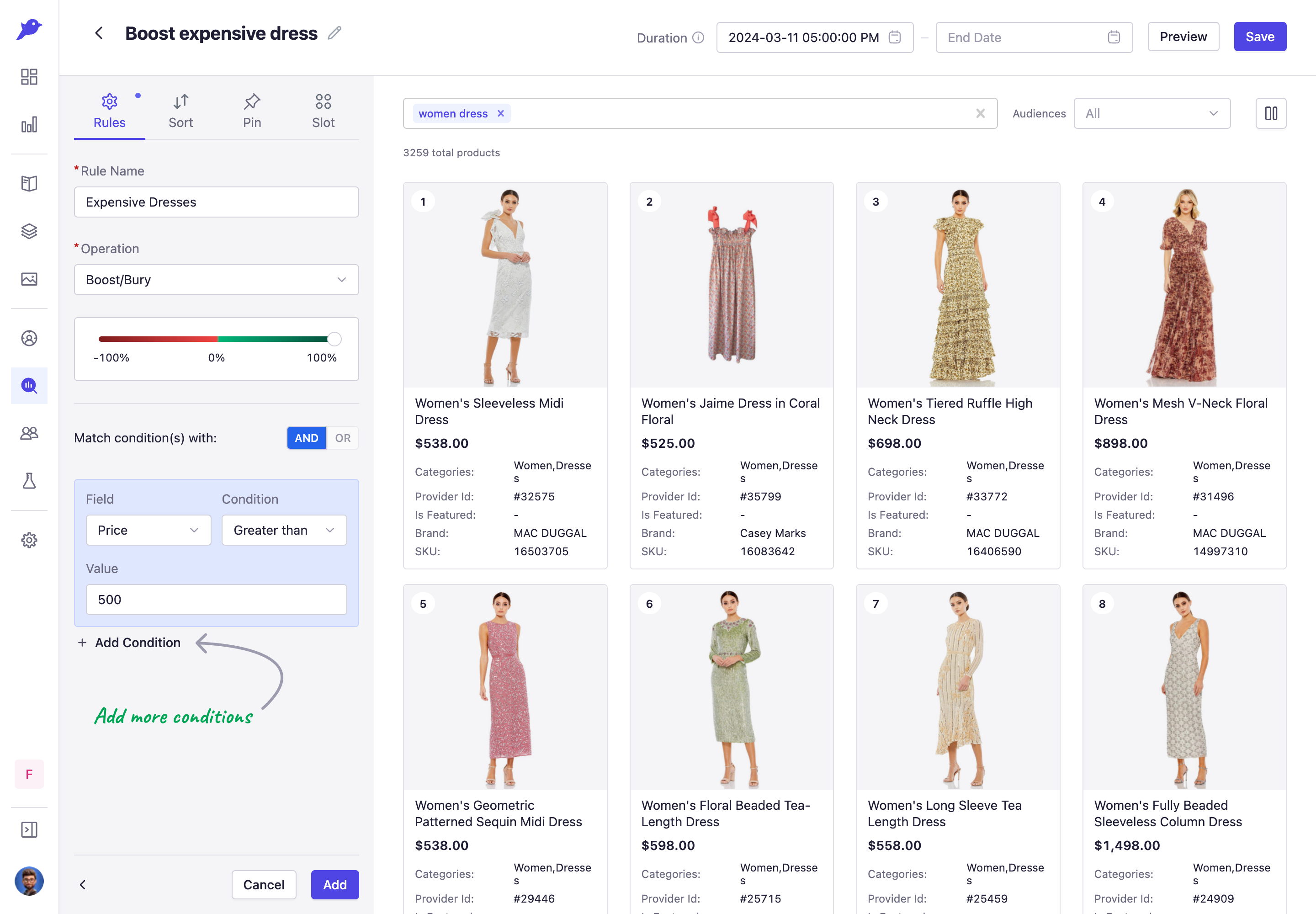The image size is (1316, 914).
Task: Go back using the header arrow
Action: click(99, 33)
